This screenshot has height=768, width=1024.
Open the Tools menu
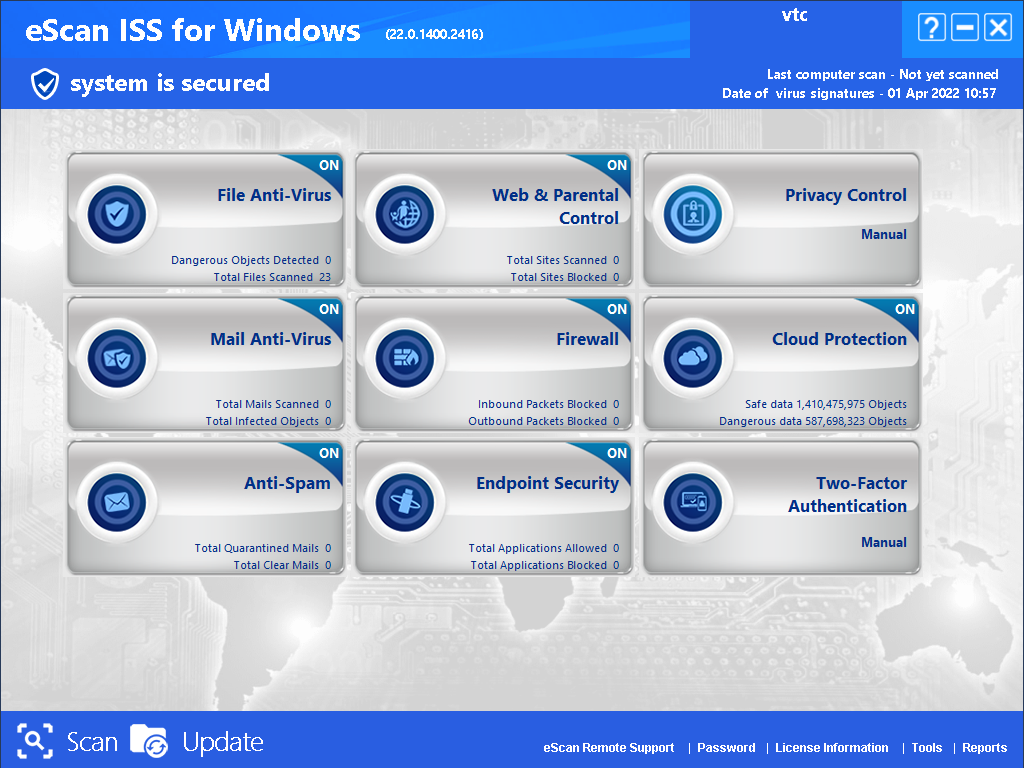coord(926,748)
